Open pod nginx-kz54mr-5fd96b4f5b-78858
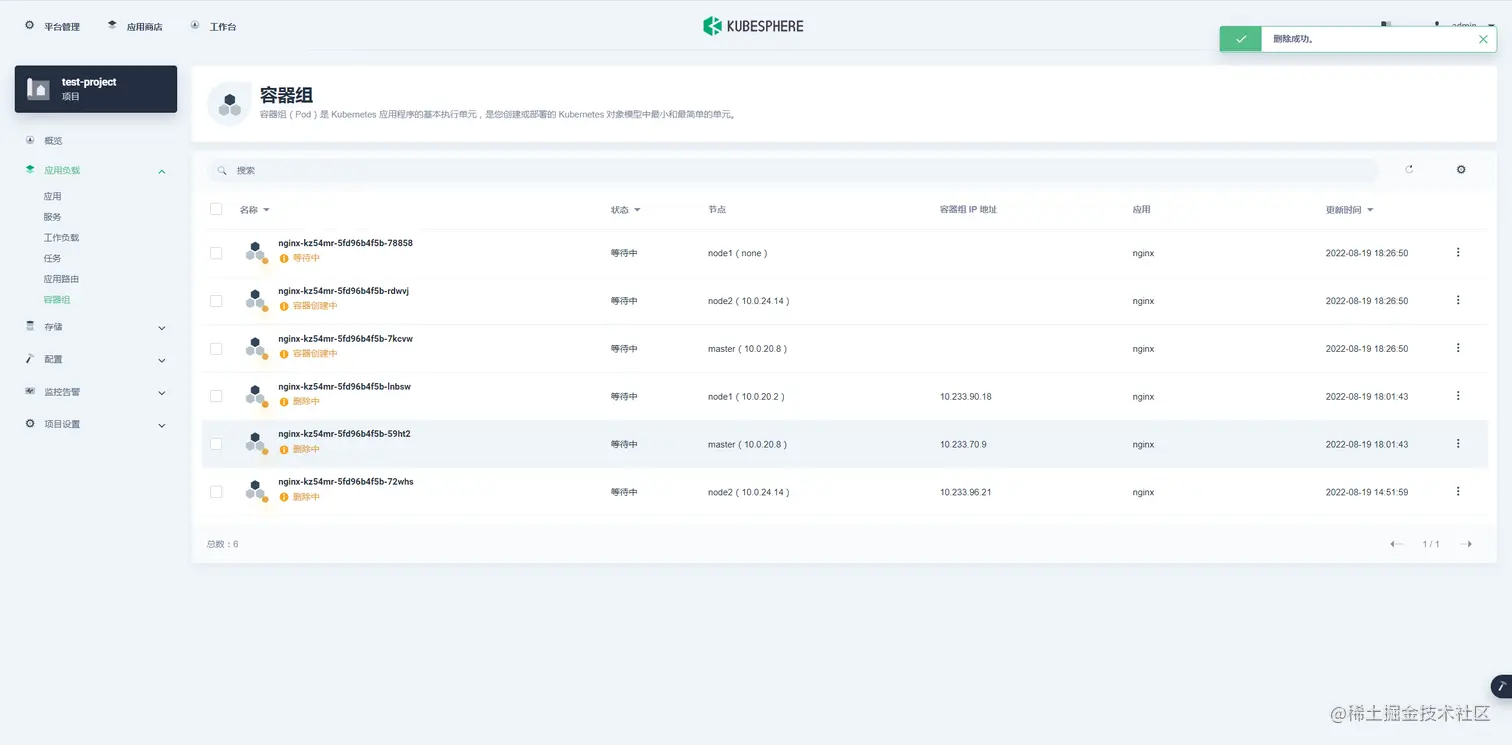1512x745 pixels. tap(345, 243)
